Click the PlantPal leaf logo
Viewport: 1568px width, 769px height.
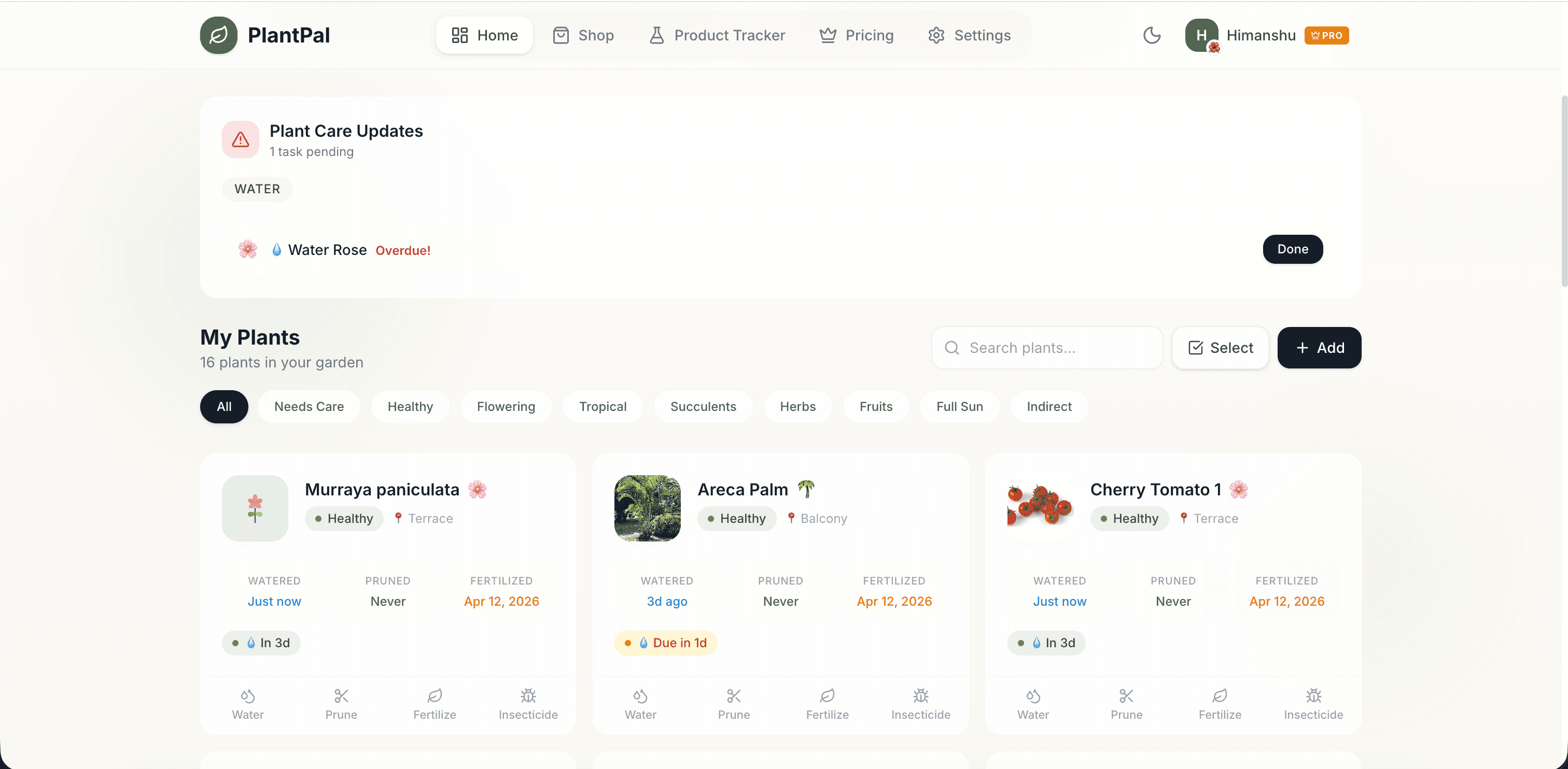[218, 35]
